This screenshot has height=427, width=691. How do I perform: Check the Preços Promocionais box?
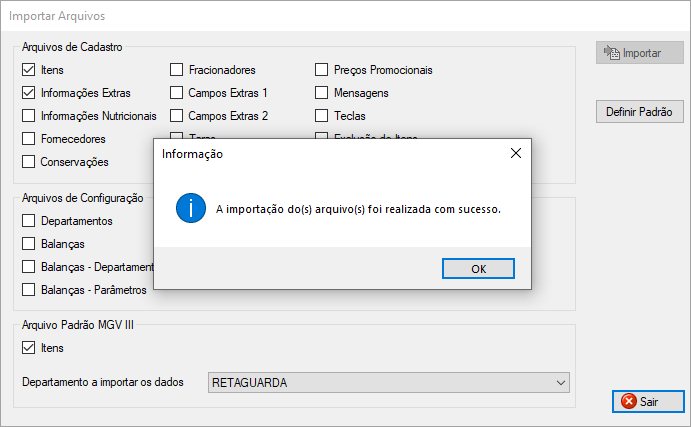(322, 70)
